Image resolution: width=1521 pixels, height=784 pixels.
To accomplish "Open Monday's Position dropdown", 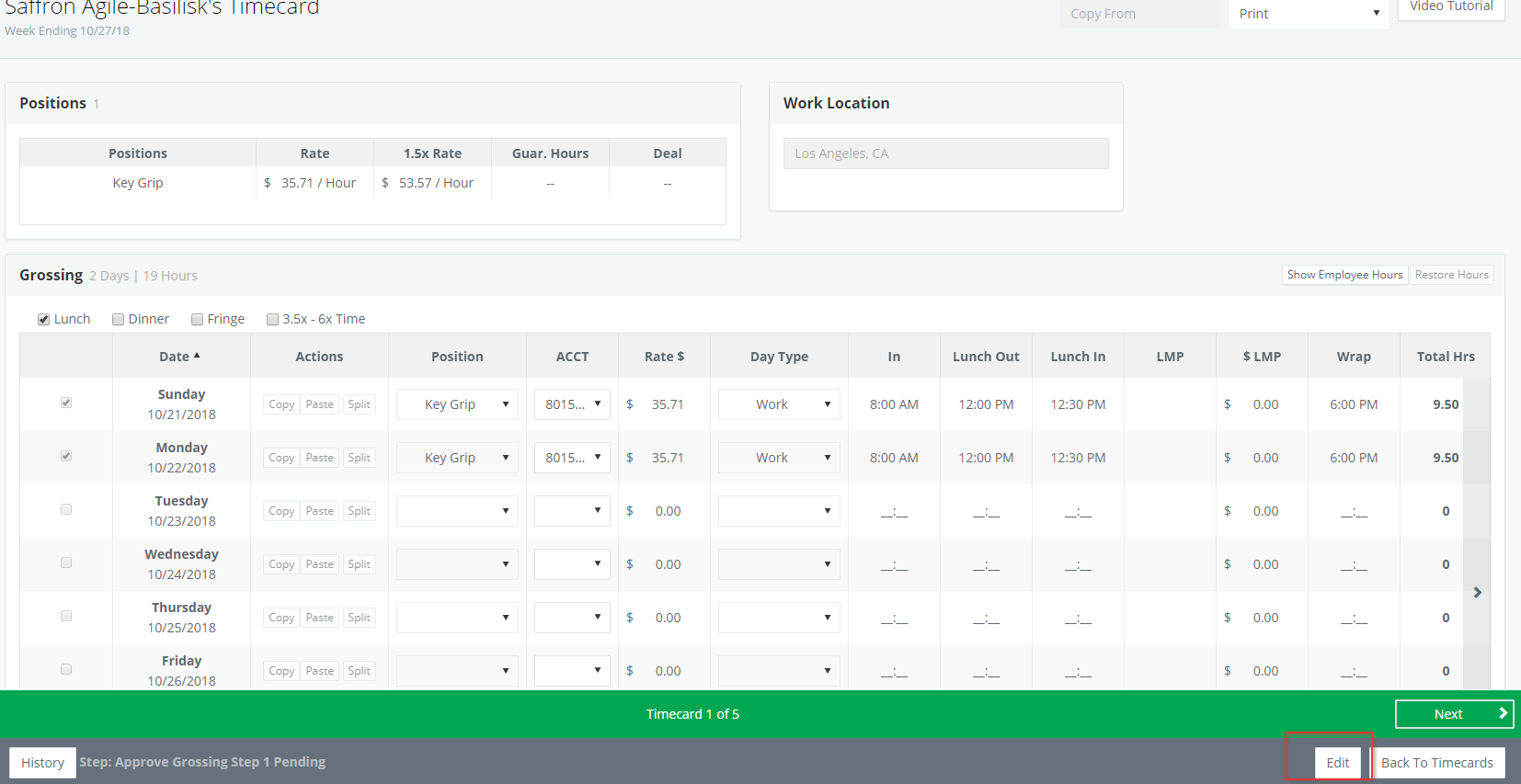I will 457,458.
